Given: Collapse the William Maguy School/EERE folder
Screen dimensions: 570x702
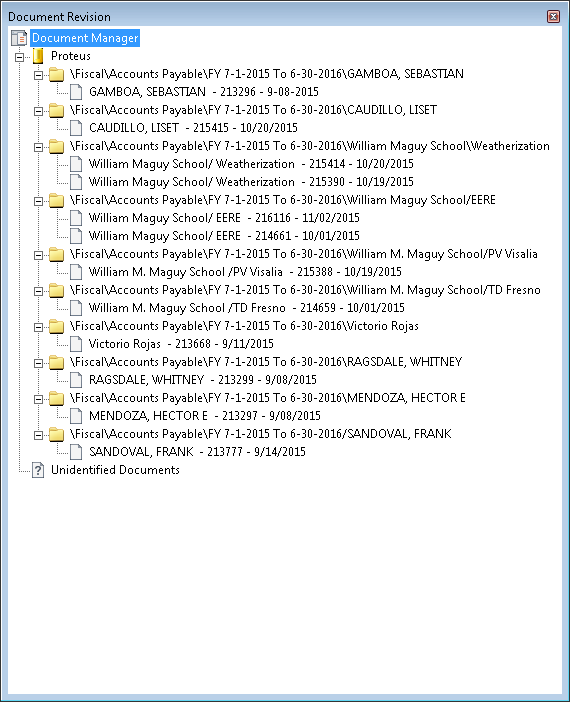Looking at the screenshot, I should coord(39,201).
